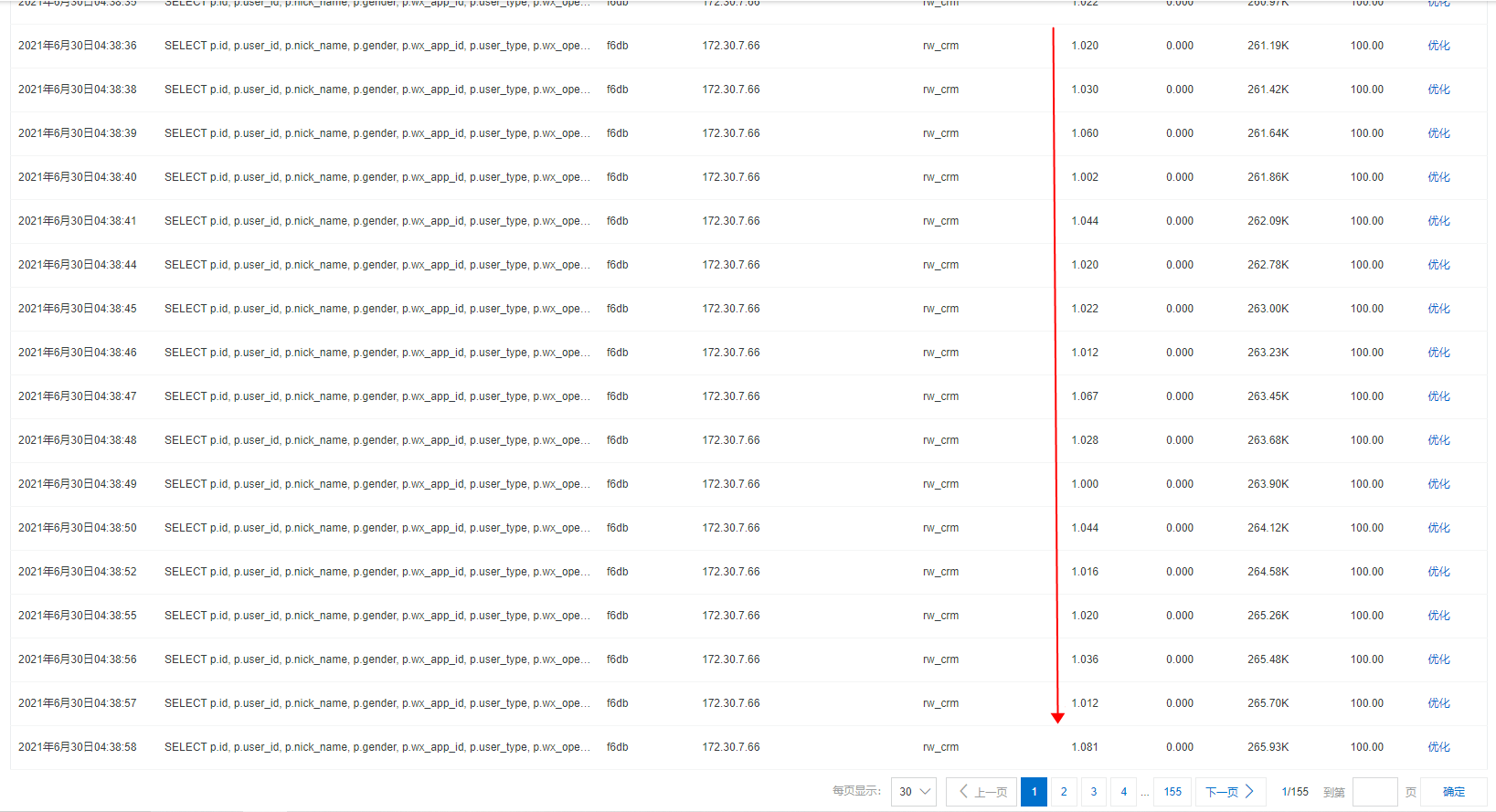1496x812 pixels.
Task: Go to page 4 in pagination
Action: click(1124, 792)
